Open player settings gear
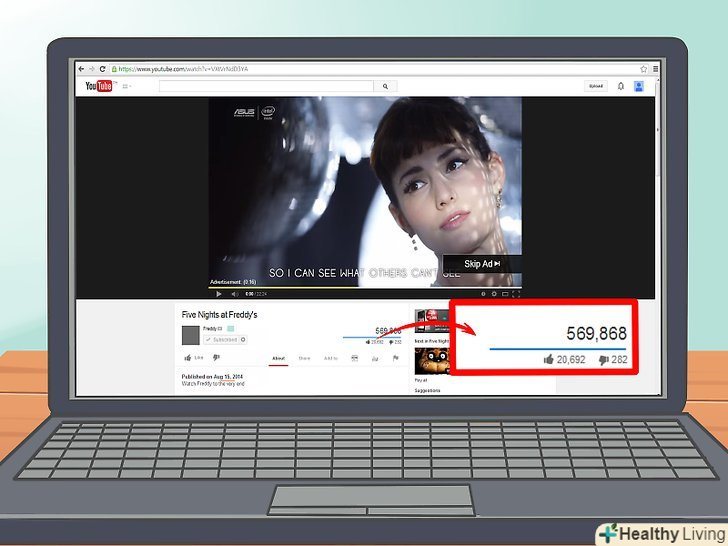728x546 pixels. (494, 294)
